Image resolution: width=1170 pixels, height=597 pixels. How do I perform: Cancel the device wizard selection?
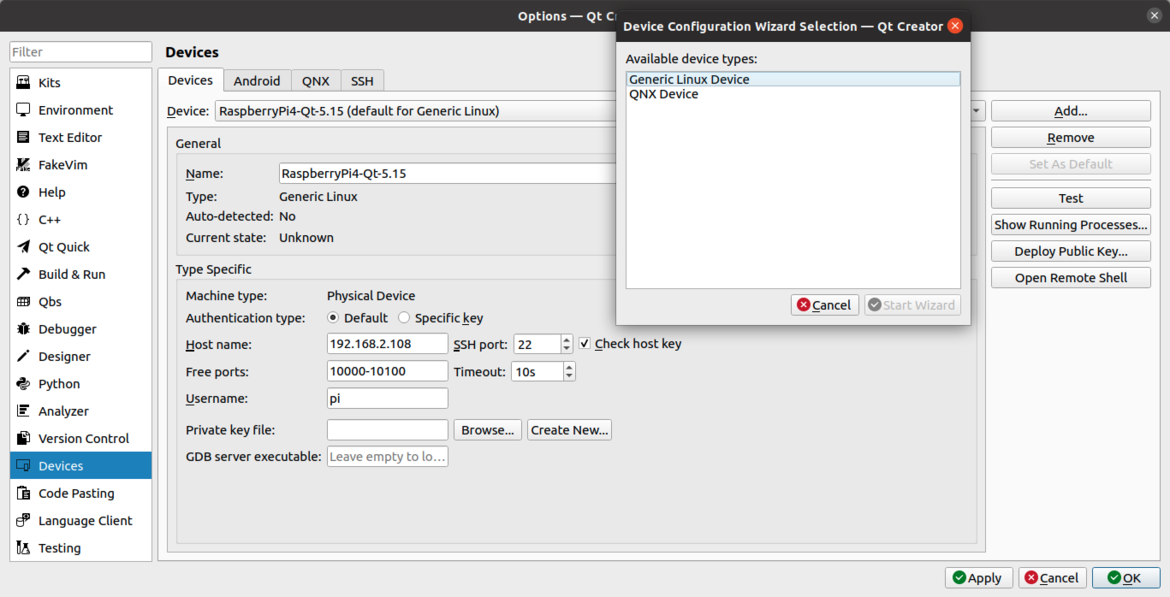(825, 305)
